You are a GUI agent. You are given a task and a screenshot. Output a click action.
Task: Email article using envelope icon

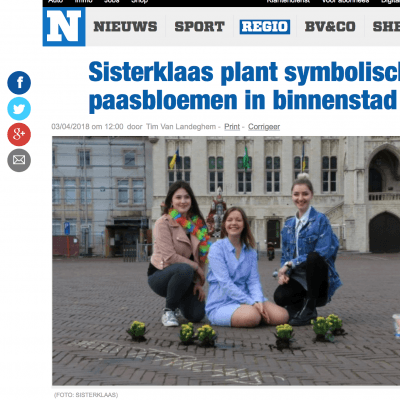pos(19,160)
